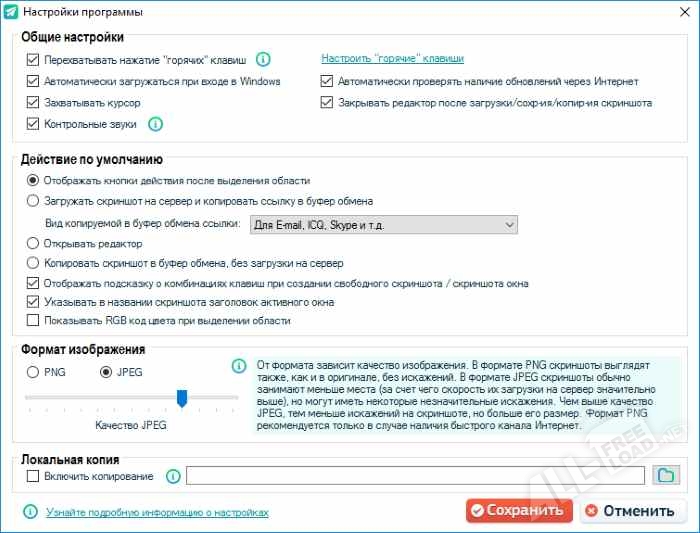Click the info icon beside image format description
700x533 pixels.
pos(239,366)
